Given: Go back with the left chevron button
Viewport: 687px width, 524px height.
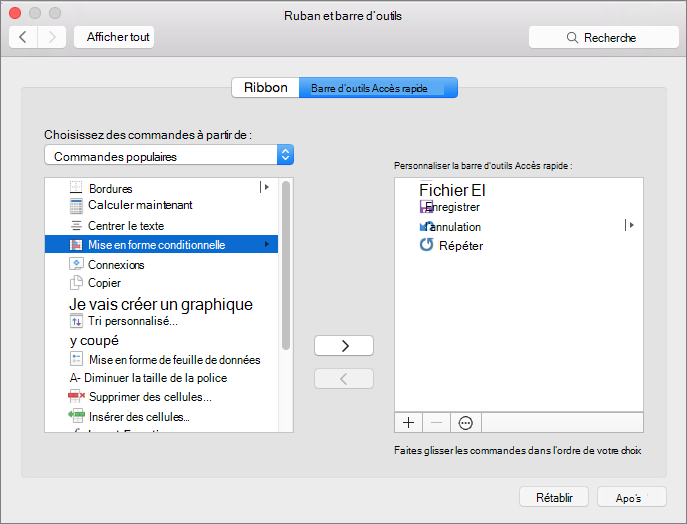Looking at the screenshot, I should pos(23,37).
